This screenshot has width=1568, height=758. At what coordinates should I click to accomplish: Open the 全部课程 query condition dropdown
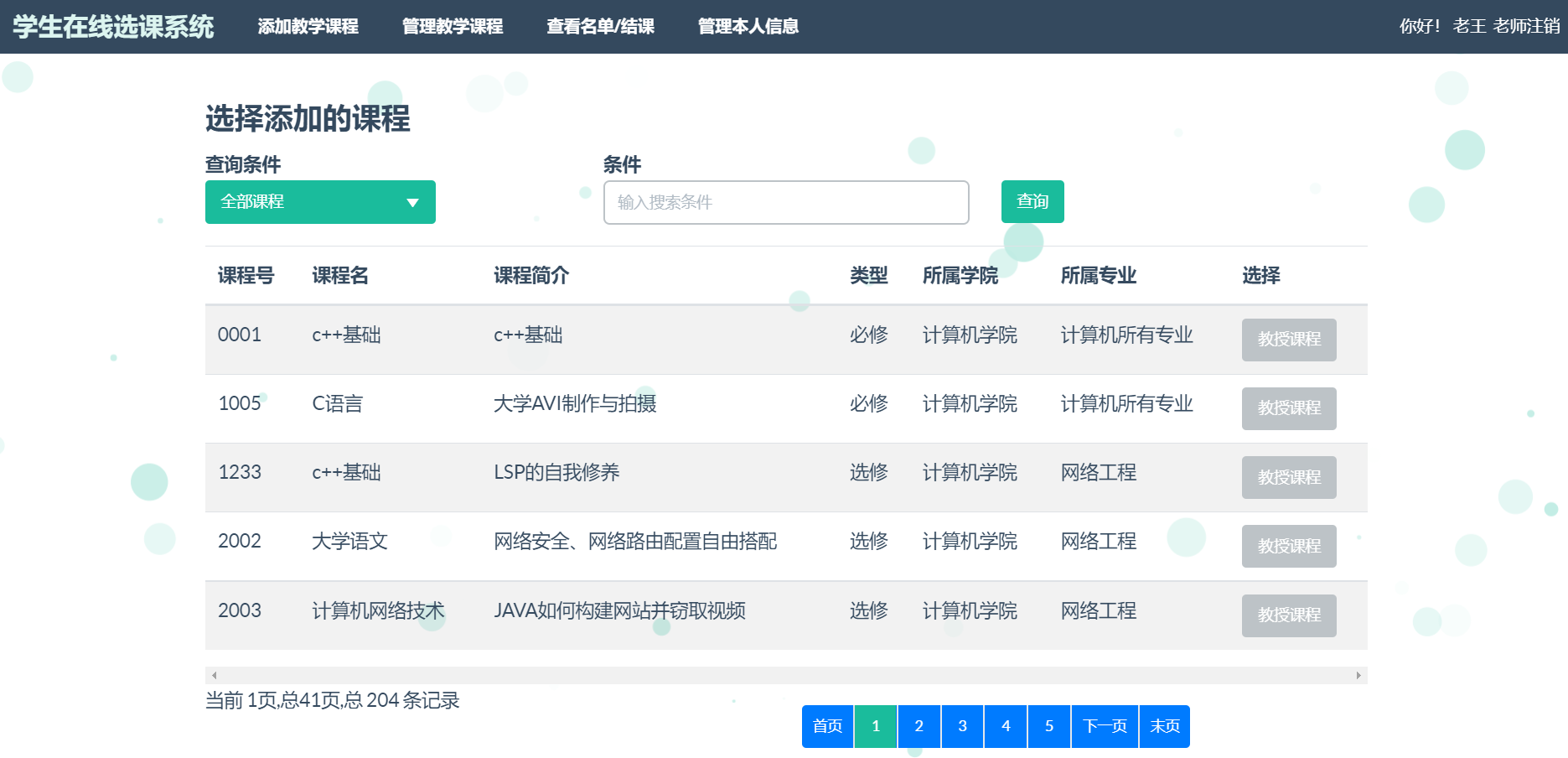[x=320, y=202]
